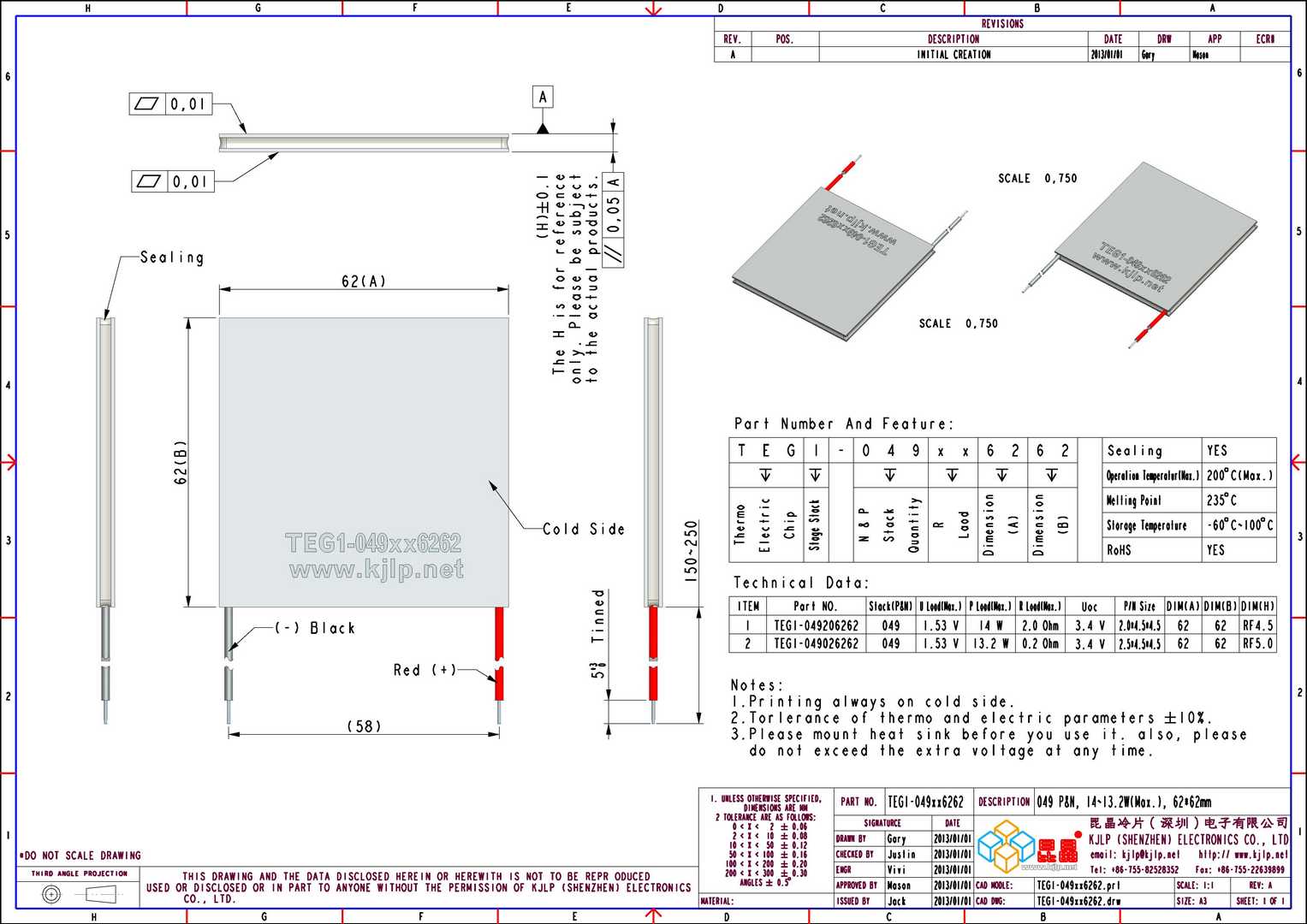Click the Sealing callout label

172,258
